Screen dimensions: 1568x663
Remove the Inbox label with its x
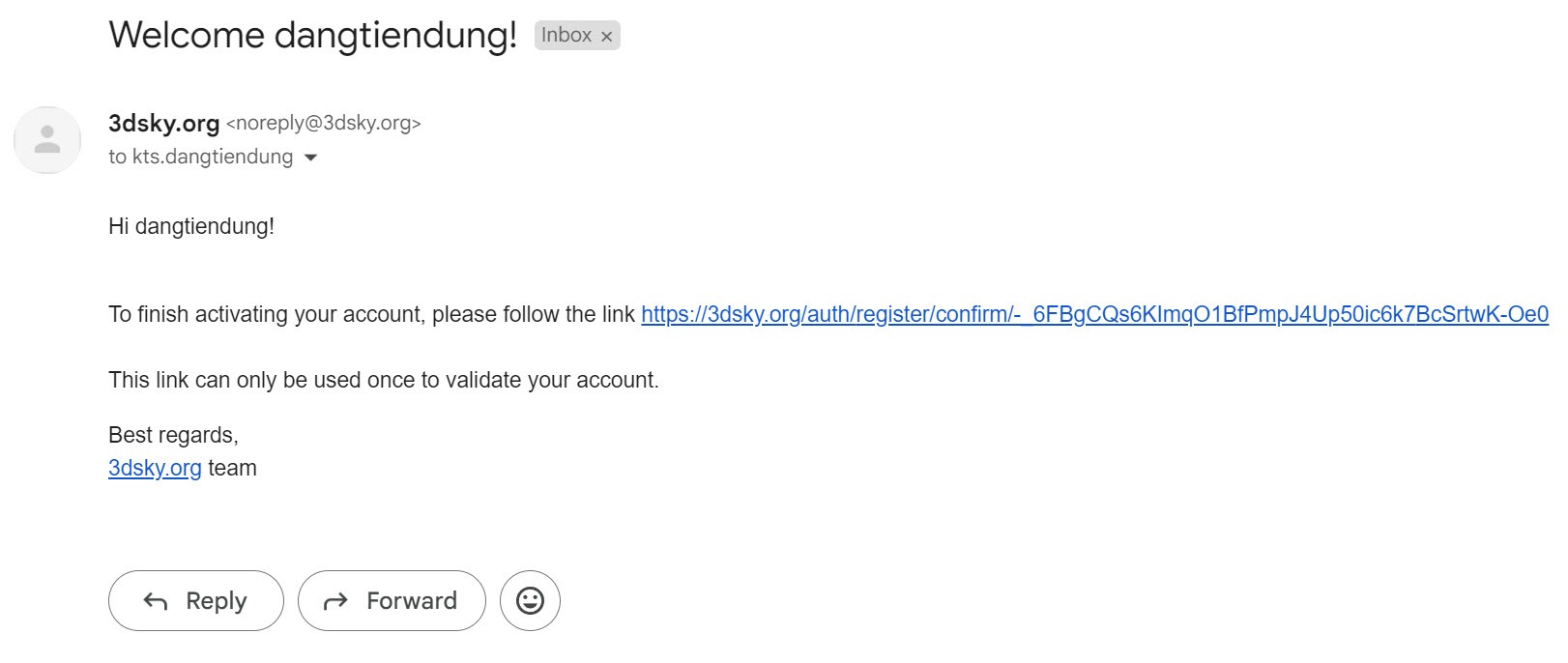[607, 37]
